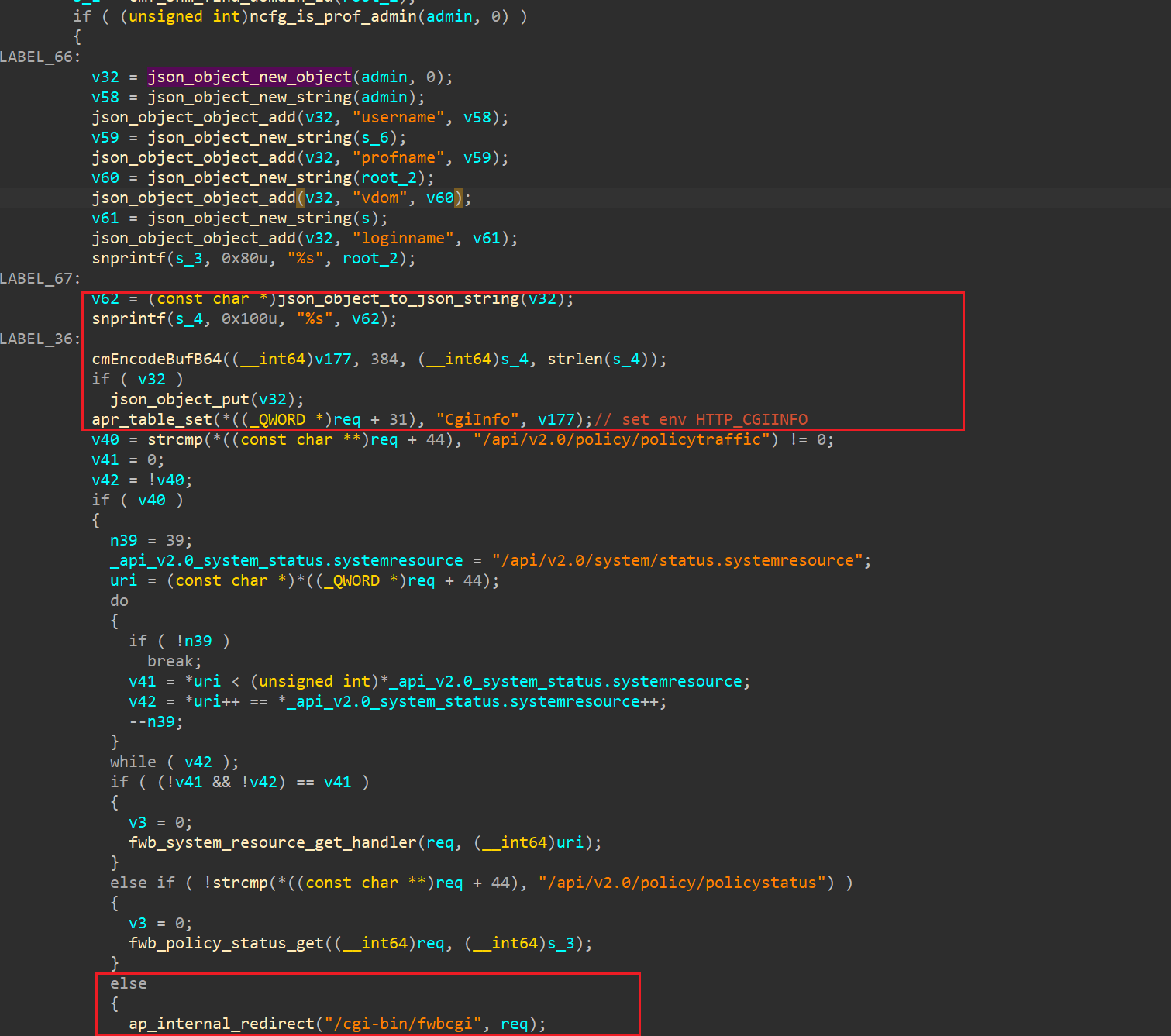Click the fwb_policy_status_get function name
The image size is (1171, 1036).
pos(226,943)
